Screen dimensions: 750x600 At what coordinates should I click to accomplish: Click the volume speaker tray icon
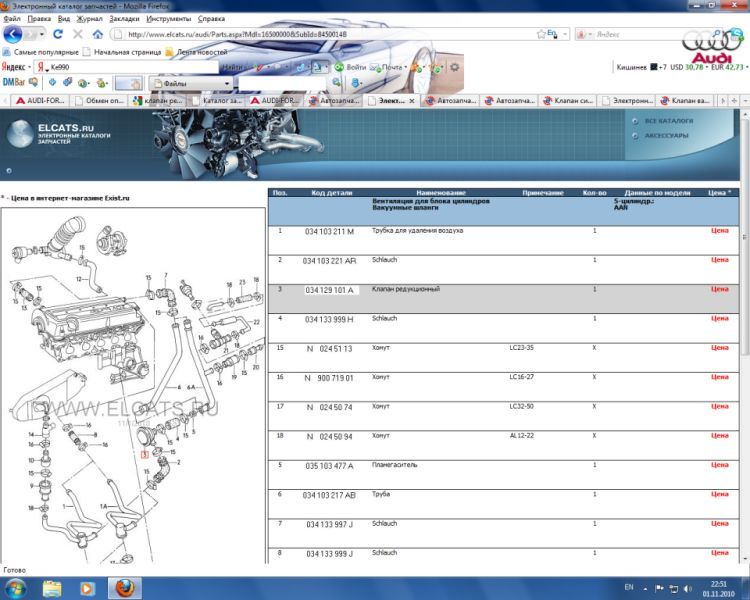coord(688,588)
